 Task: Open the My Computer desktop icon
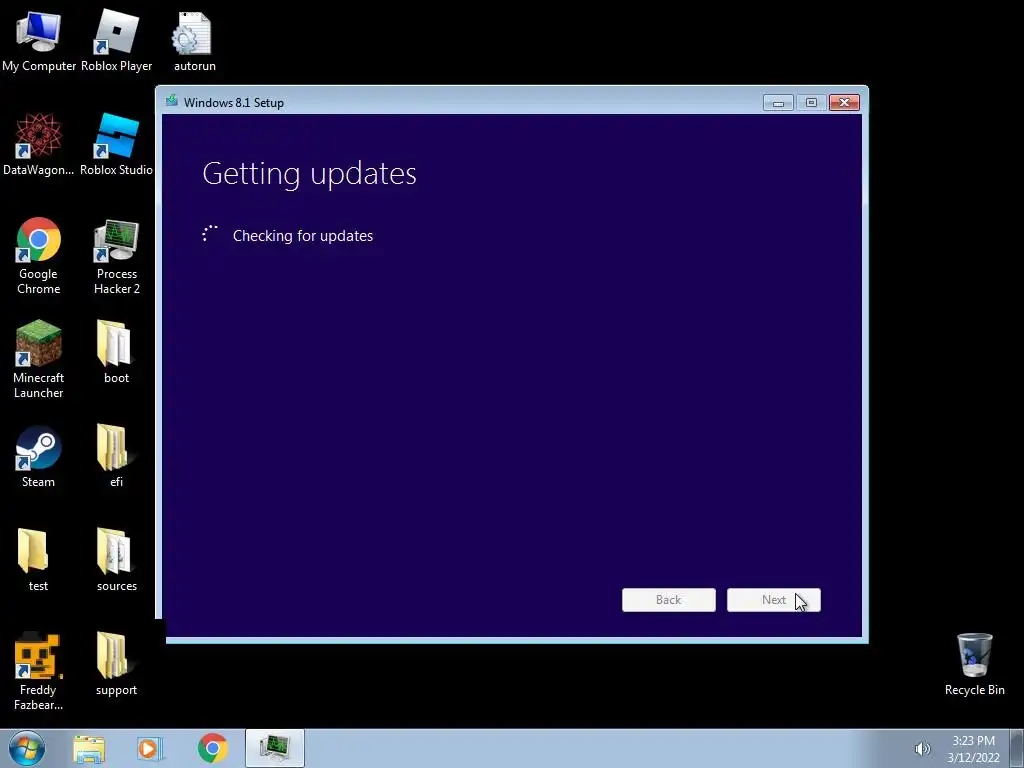pos(39,40)
